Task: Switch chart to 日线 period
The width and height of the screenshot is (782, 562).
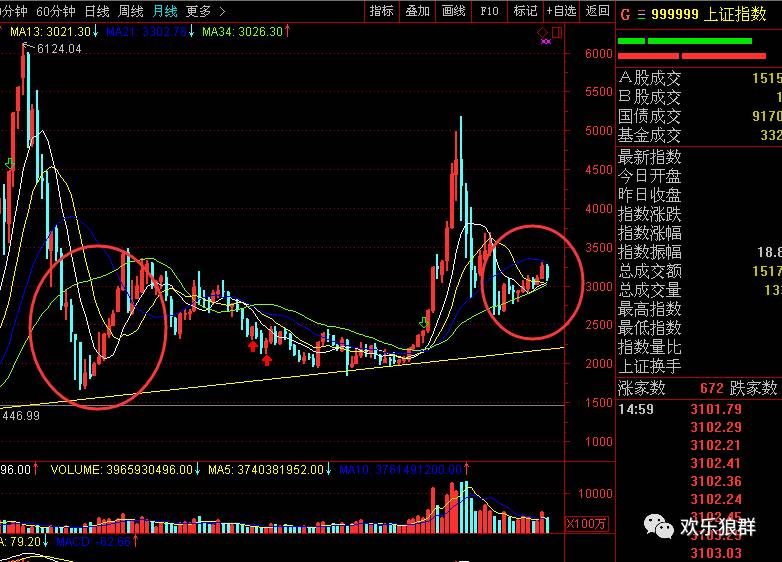Action: (97, 11)
